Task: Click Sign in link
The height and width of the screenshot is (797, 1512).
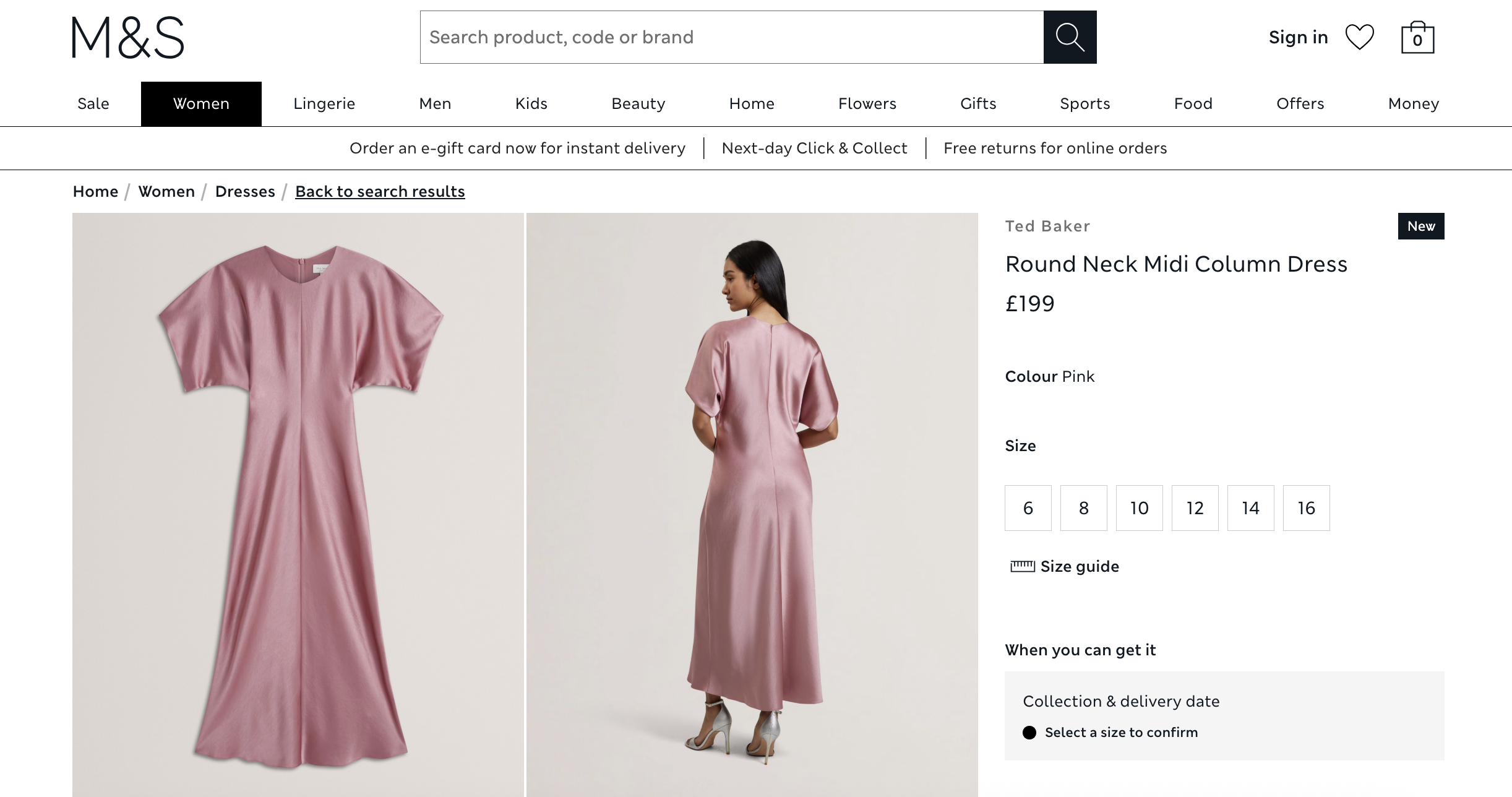Action: 1298,37
